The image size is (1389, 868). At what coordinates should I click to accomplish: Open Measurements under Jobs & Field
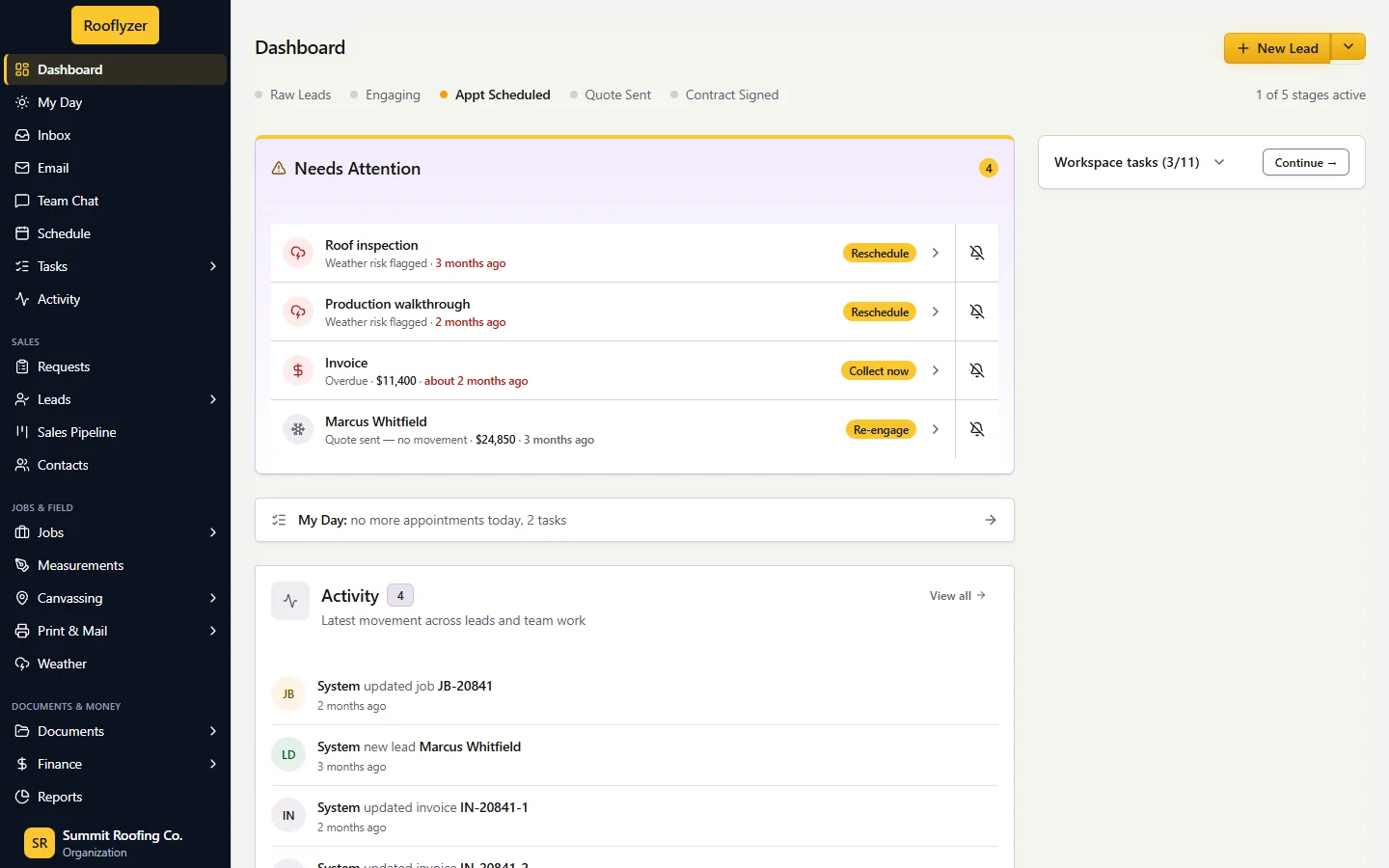(x=115, y=565)
